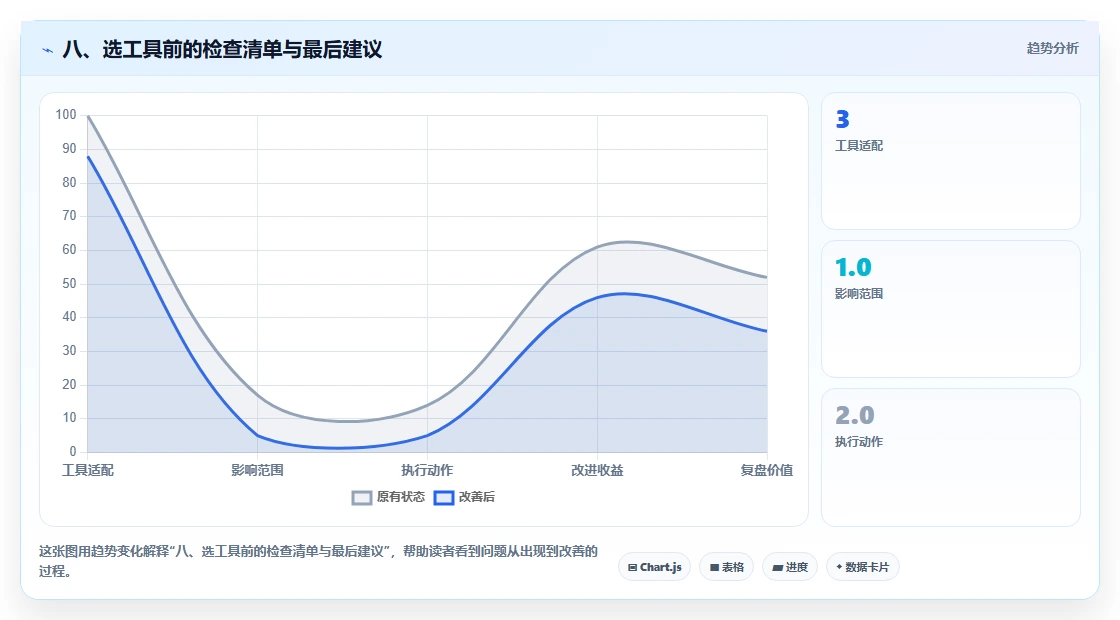Open the 工具适配 data card

pos(951,161)
